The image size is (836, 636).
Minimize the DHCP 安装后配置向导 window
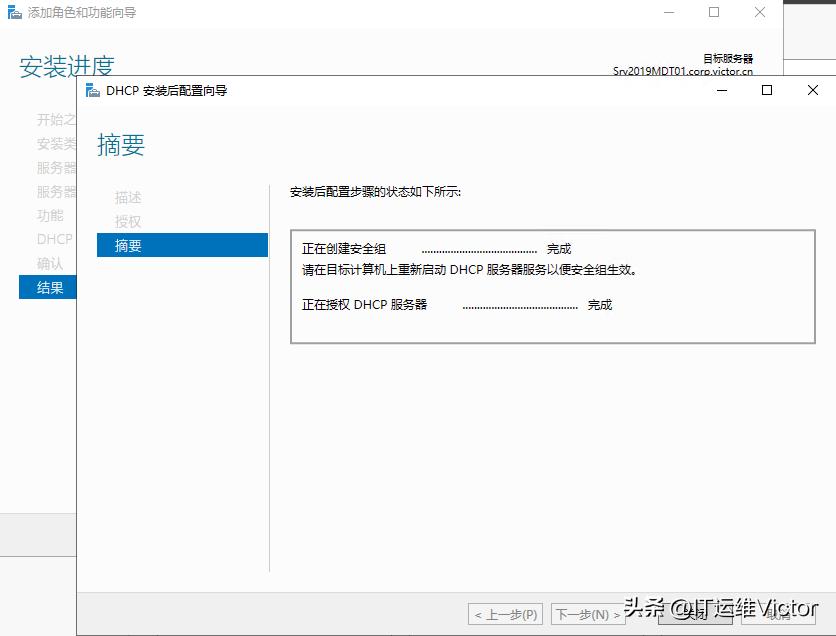[721, 90]
